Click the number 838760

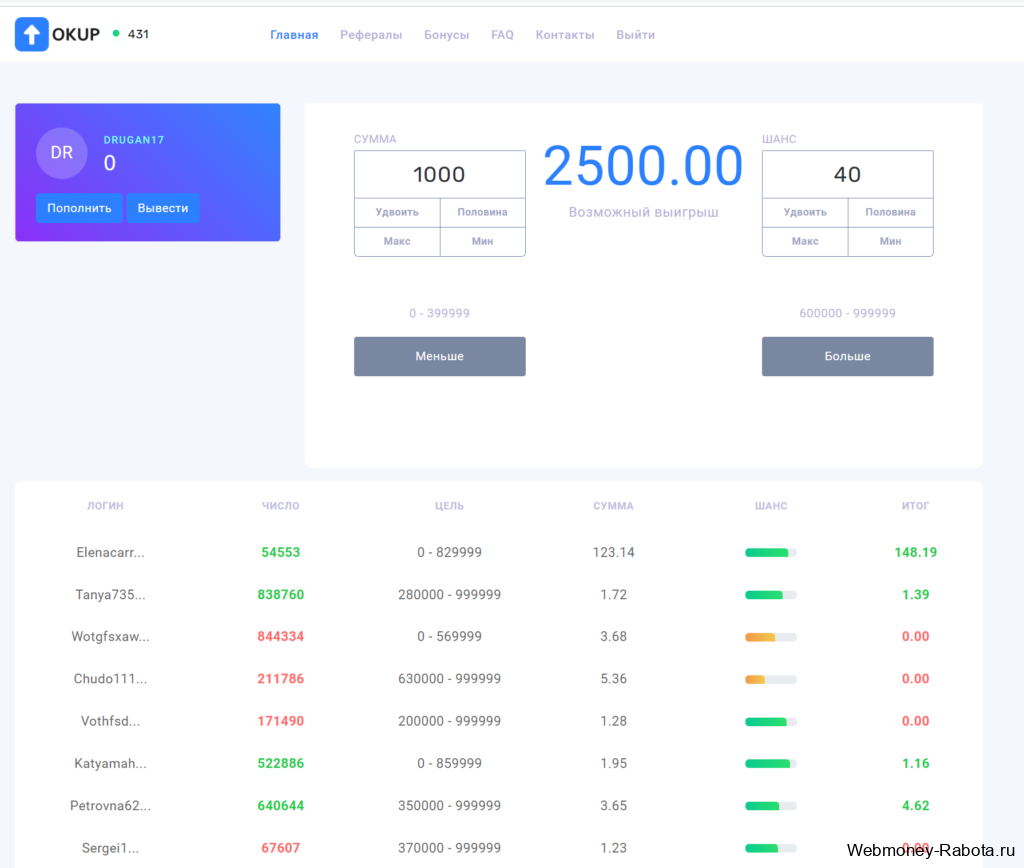pyautogui.click(x=281, y=595)
